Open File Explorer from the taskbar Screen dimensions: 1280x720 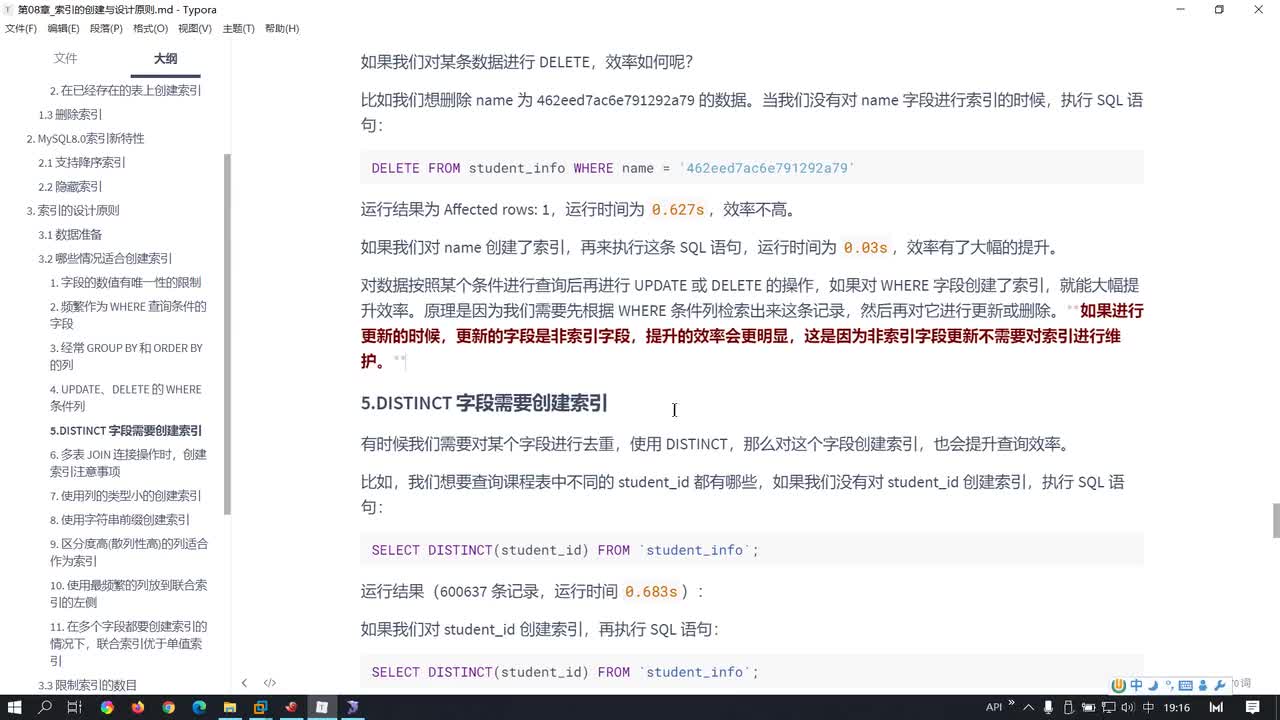pyautogui.click(x=230, y=707)
